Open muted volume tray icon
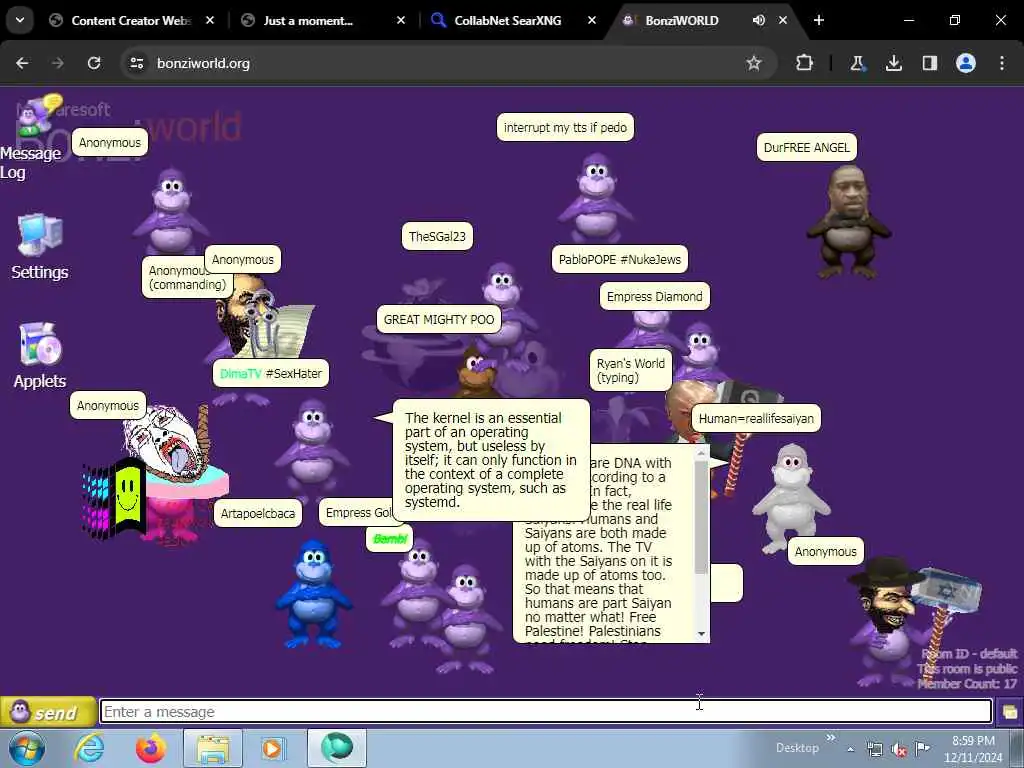The height and width of the screenshot is (768, 1024). [899, 749]
